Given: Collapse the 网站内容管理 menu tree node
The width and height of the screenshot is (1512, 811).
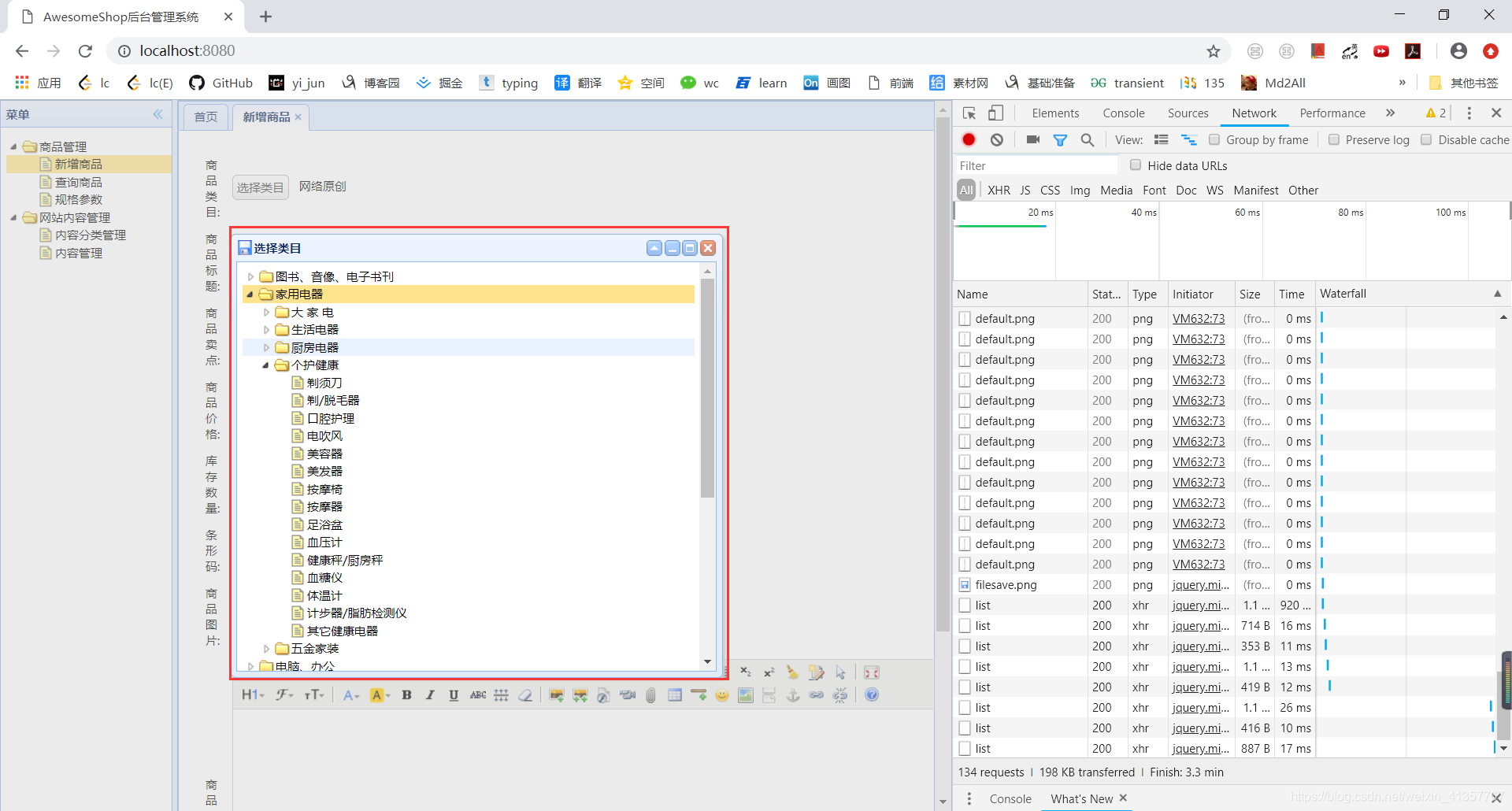Looking at the screenshot, I should (x=13, y=217).
